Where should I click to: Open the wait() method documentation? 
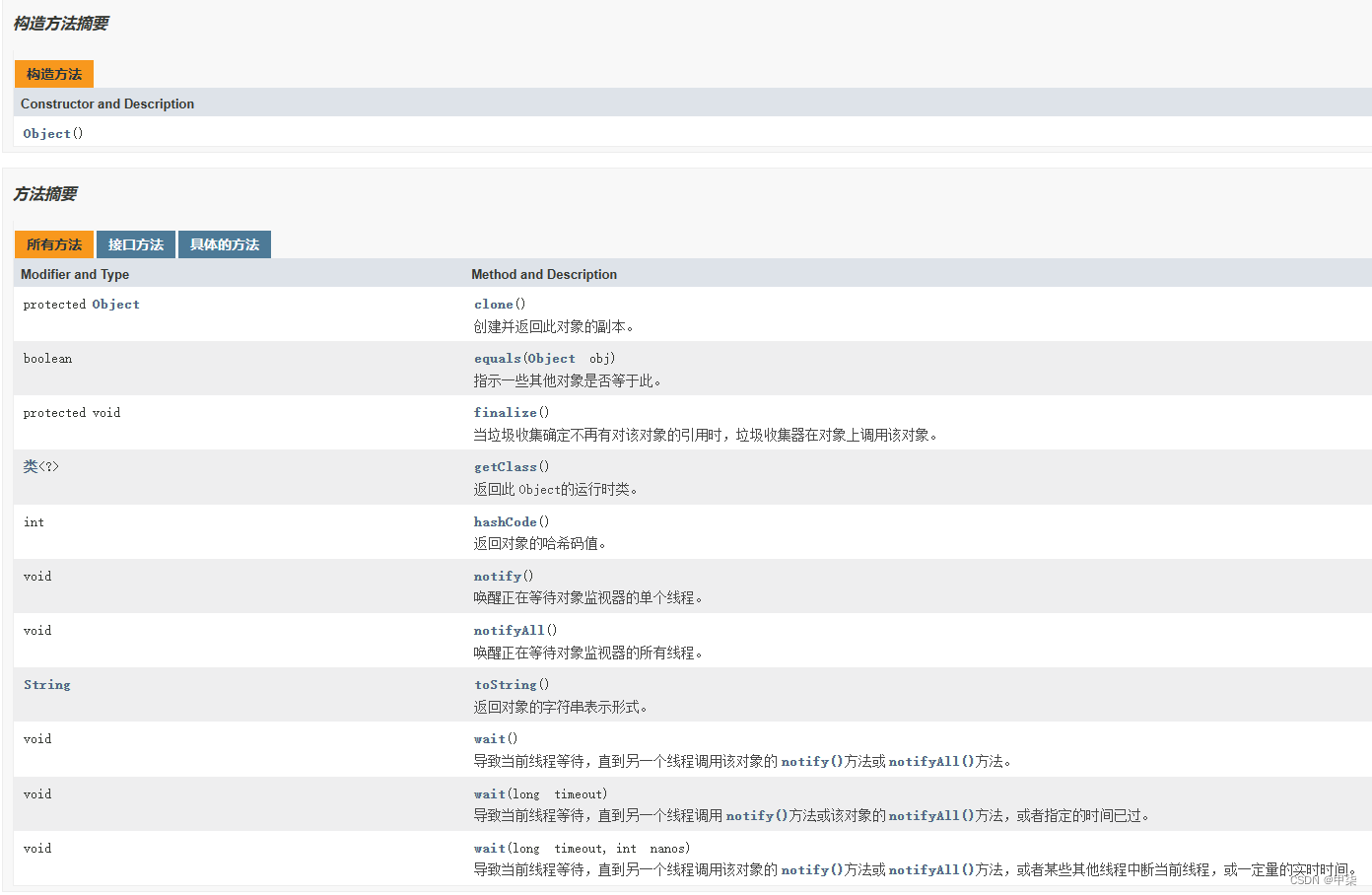(x=489, y=738)
